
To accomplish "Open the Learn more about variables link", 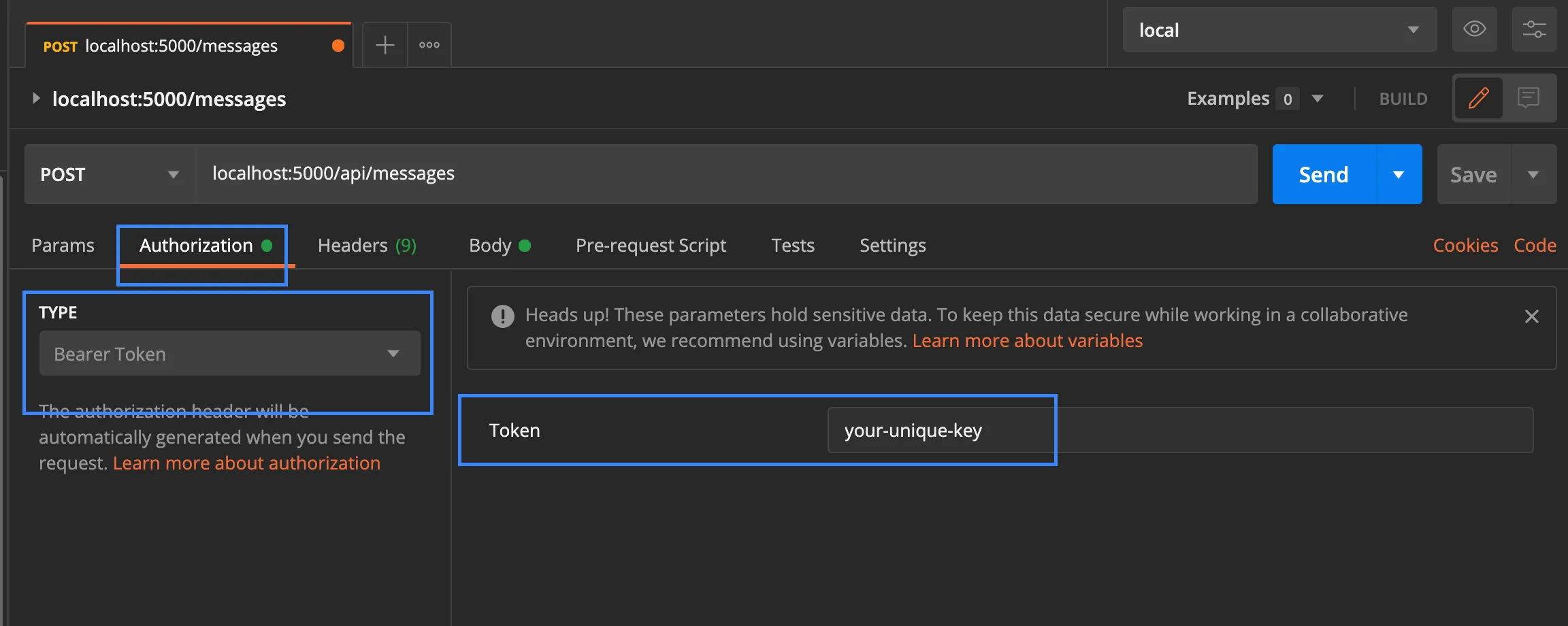I will (1028, 340).
